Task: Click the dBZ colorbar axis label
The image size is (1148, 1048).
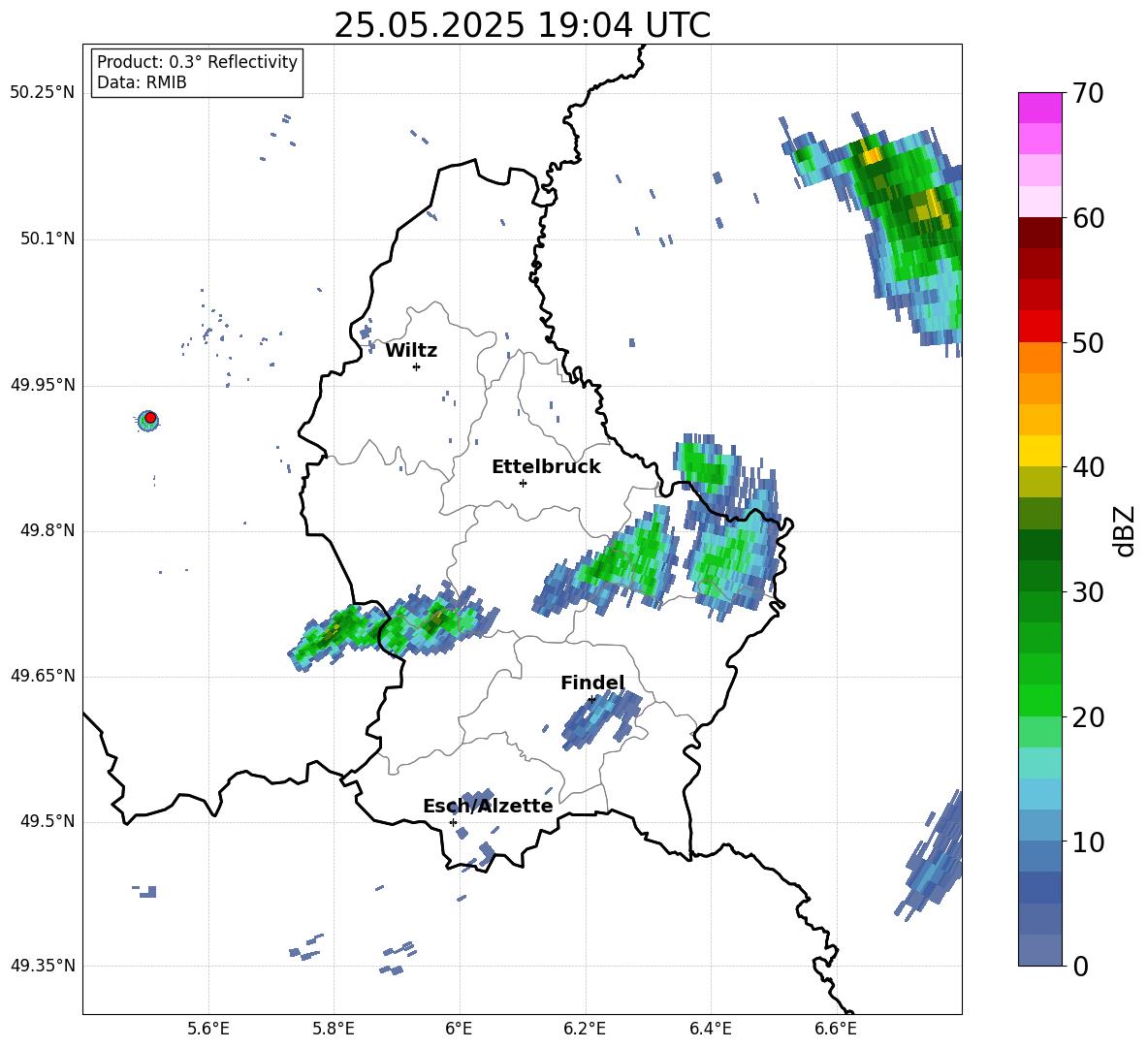Action: (x=1123, y=530)
